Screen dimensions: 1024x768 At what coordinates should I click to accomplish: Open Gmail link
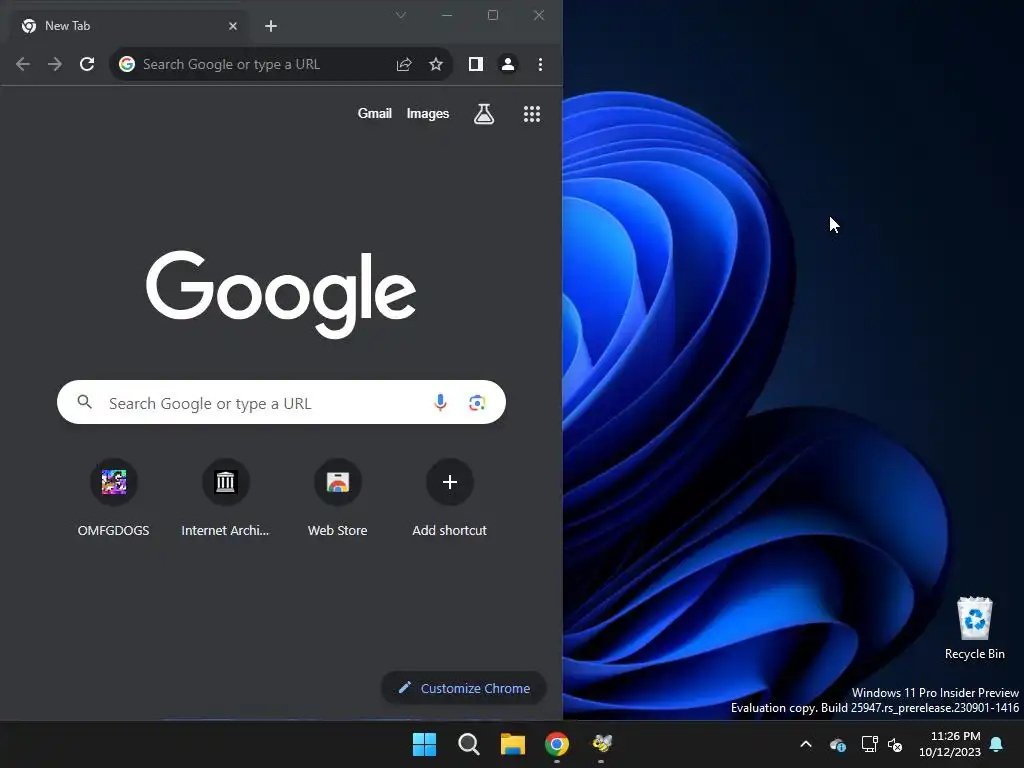[x=374, y=114]
